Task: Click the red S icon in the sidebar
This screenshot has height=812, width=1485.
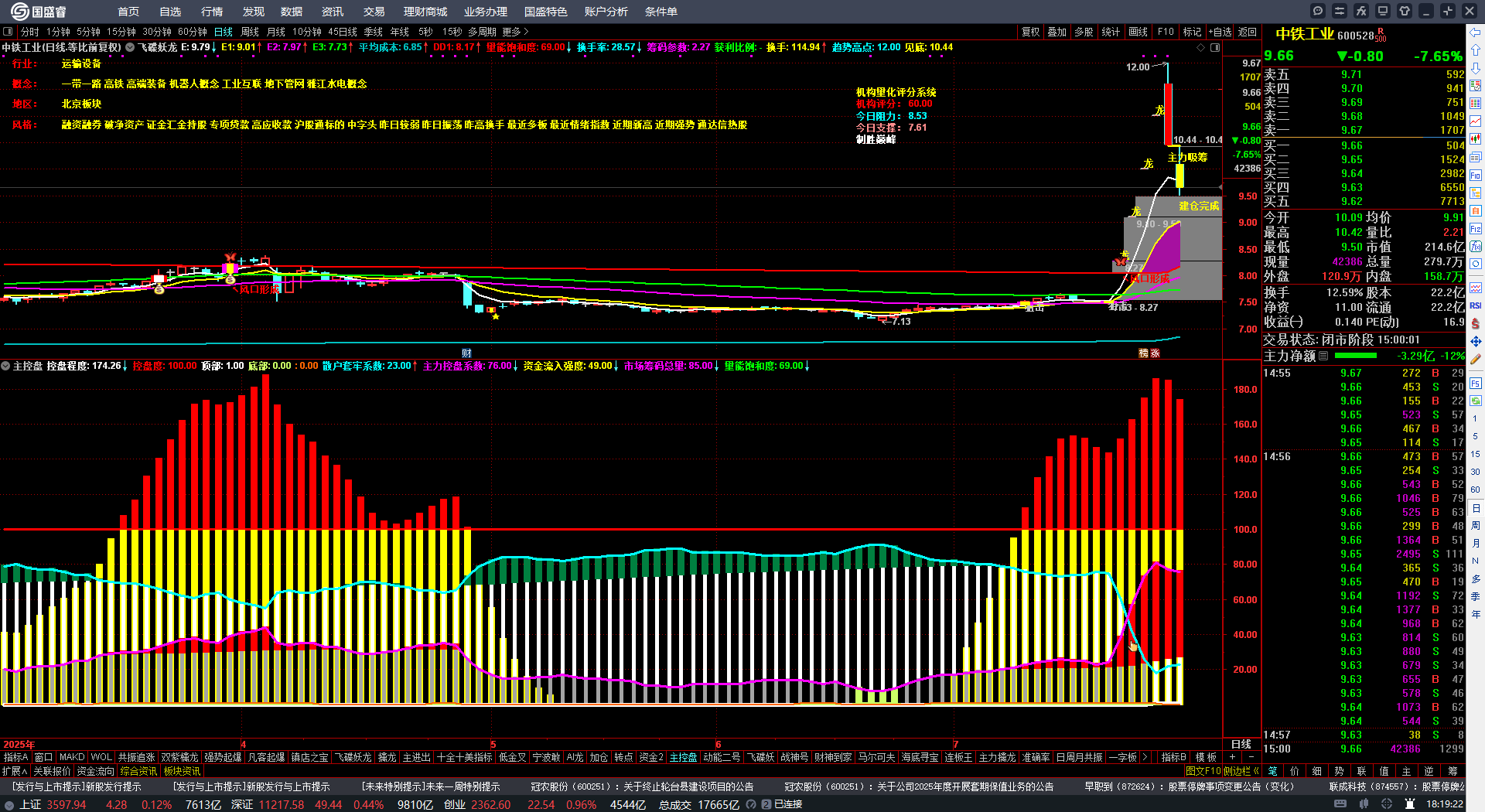Action: pyautogui.click(x=1476, y=323)
